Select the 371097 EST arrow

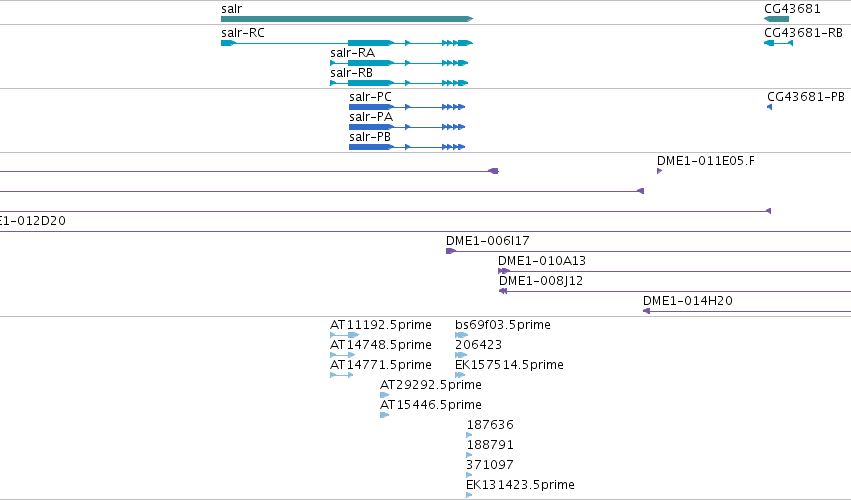[469, 476]
